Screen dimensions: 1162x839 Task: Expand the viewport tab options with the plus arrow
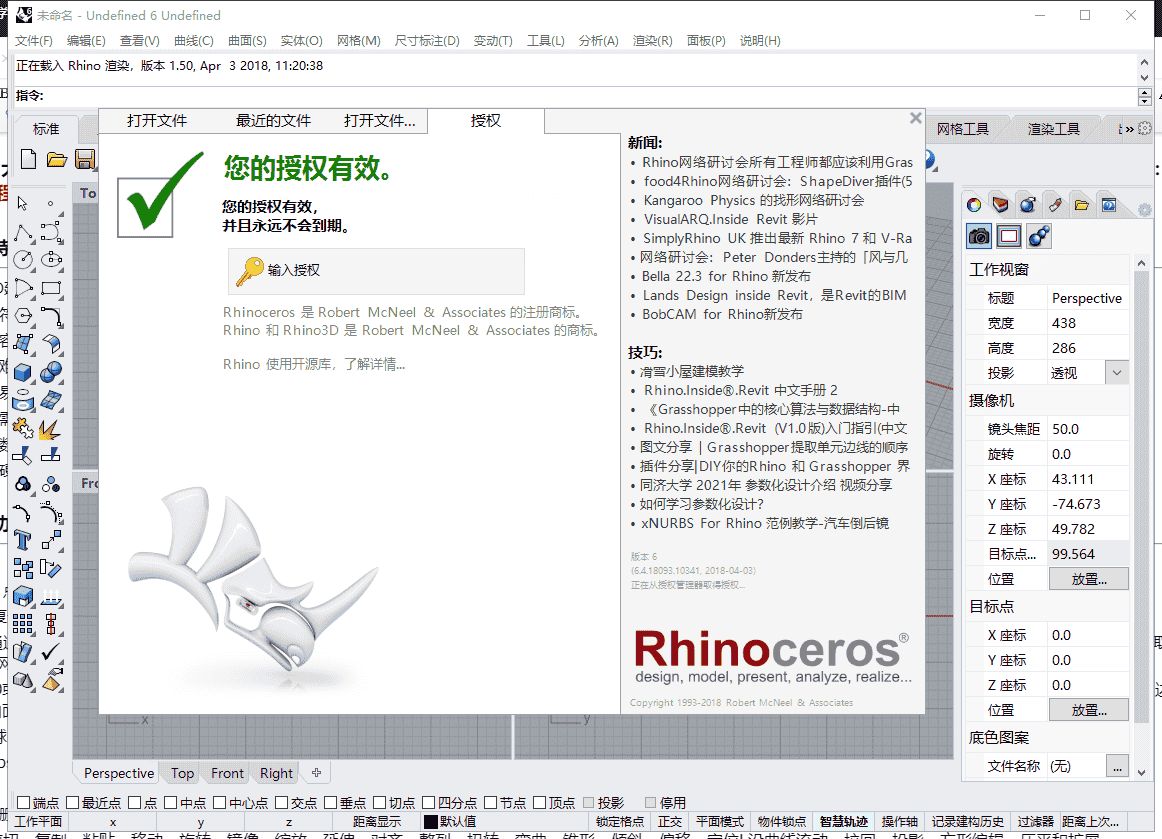(314, 772)
